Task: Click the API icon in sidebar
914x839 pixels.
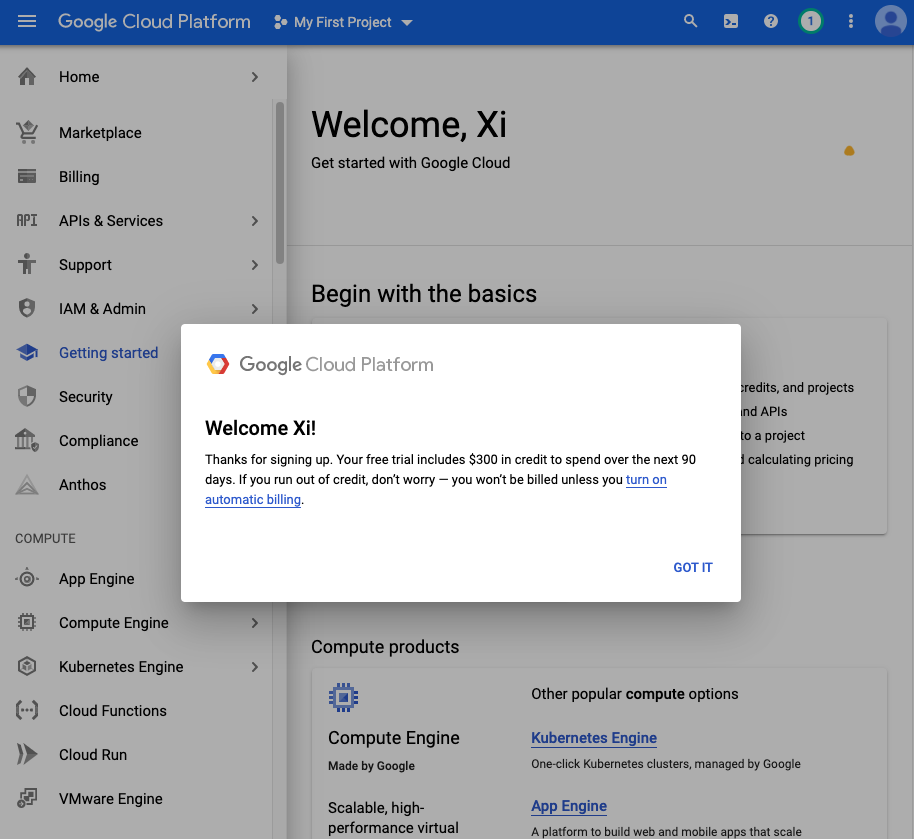Action: 27,220
